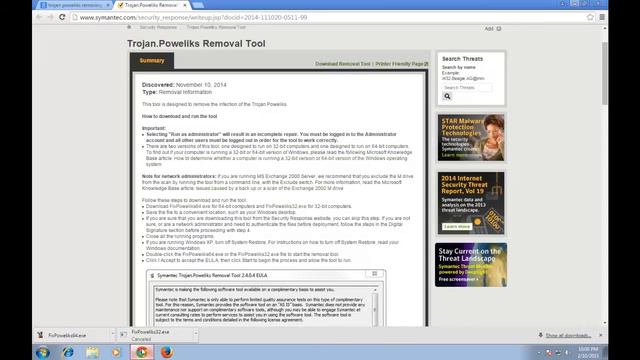Click the Trojan.Poweliks Removal Tool breadcrumb
The height and width of the screenshot is (360, 640).
pyautogui.click(x=216, y=27)
